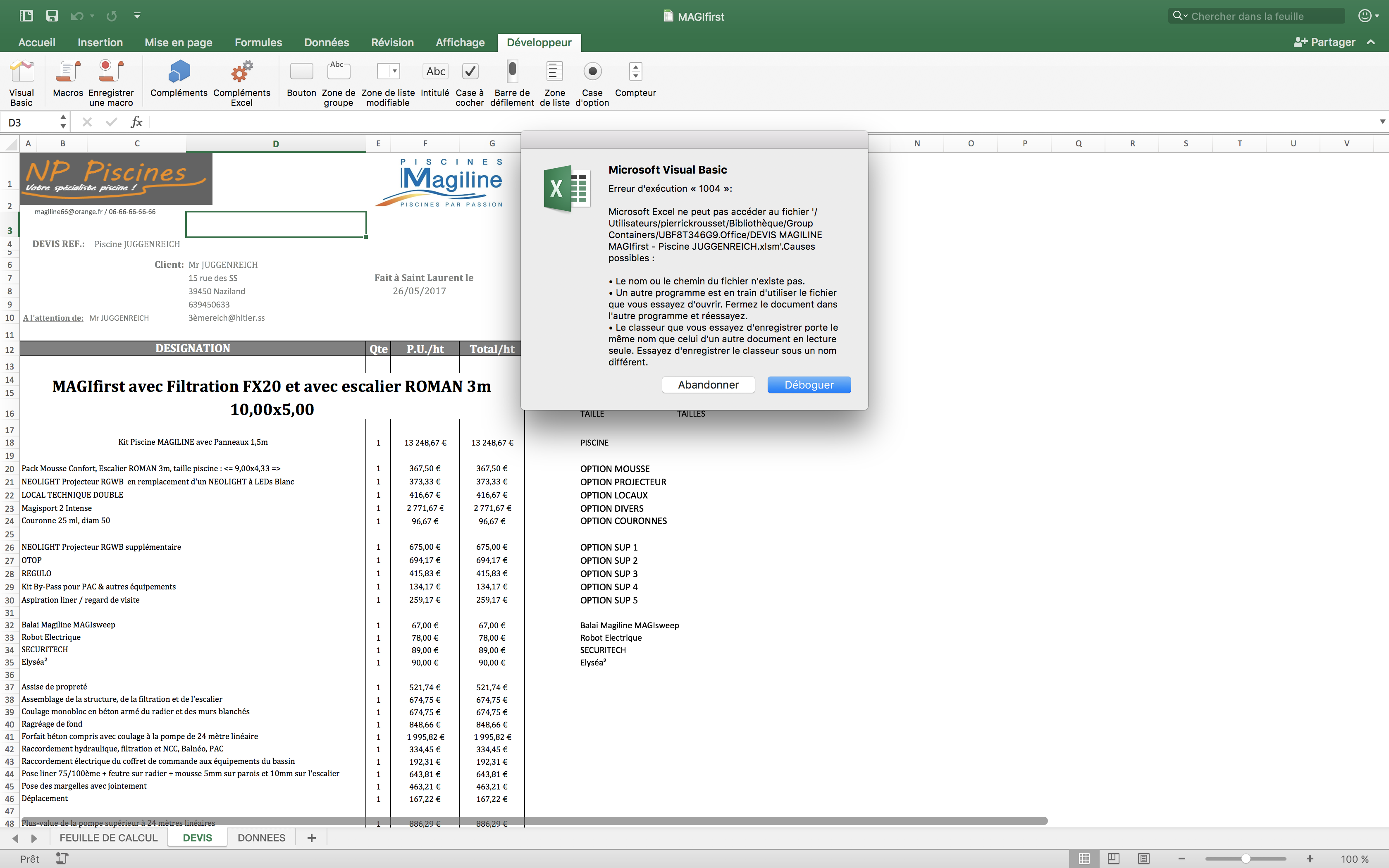
Task: Click the Select All corner of the grid
Action: coord(10,143)
